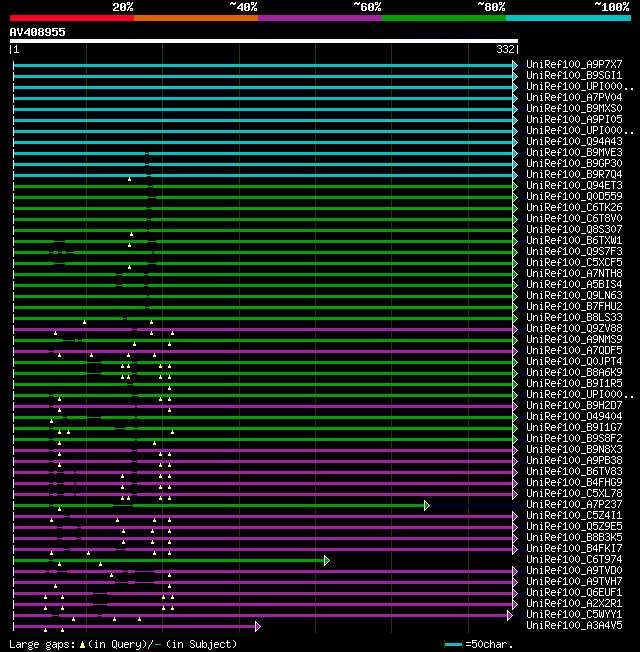Click the arrowhead ending the A7P237 alignment
This screenshot has width=640, height=652.
[x=427, y=506]
